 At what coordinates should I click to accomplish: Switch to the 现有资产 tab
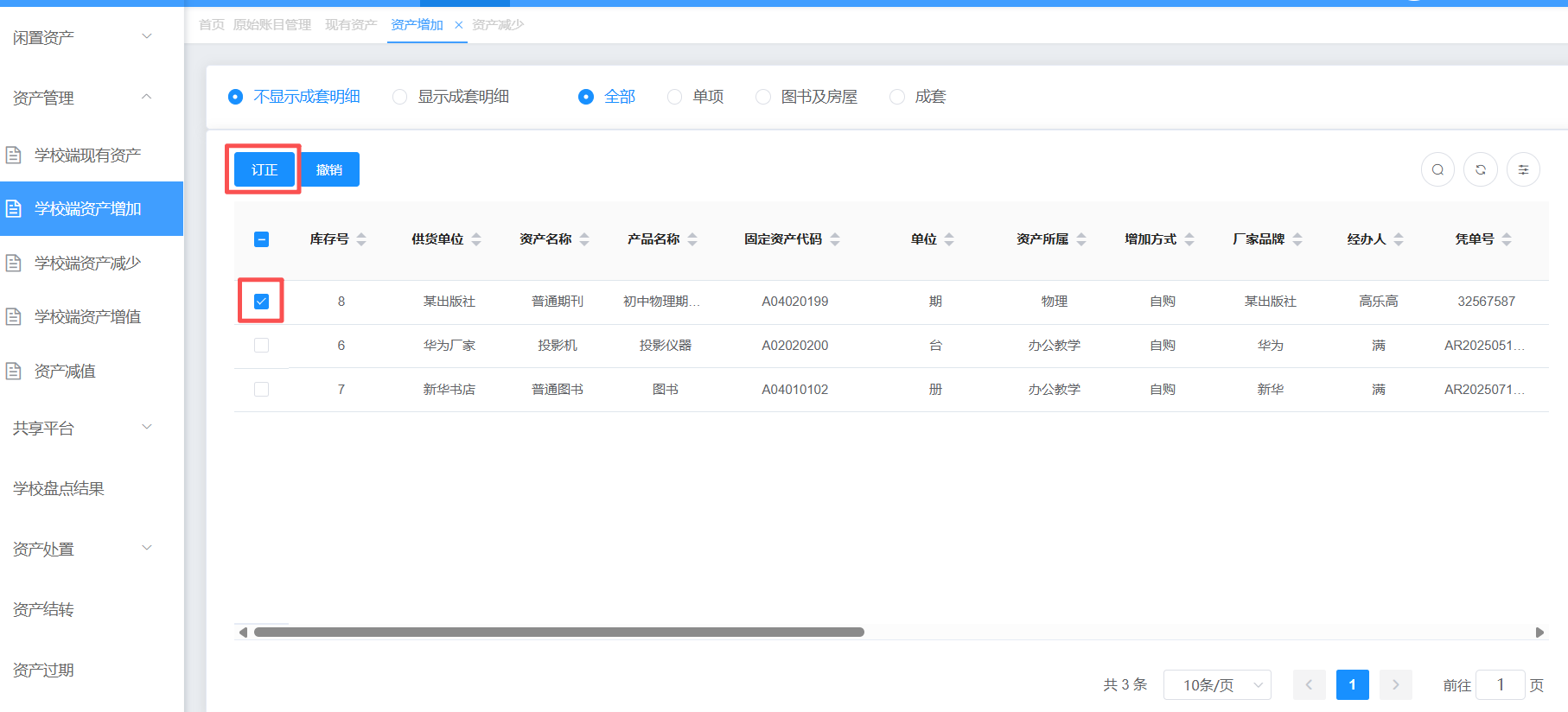click(350, 25)
